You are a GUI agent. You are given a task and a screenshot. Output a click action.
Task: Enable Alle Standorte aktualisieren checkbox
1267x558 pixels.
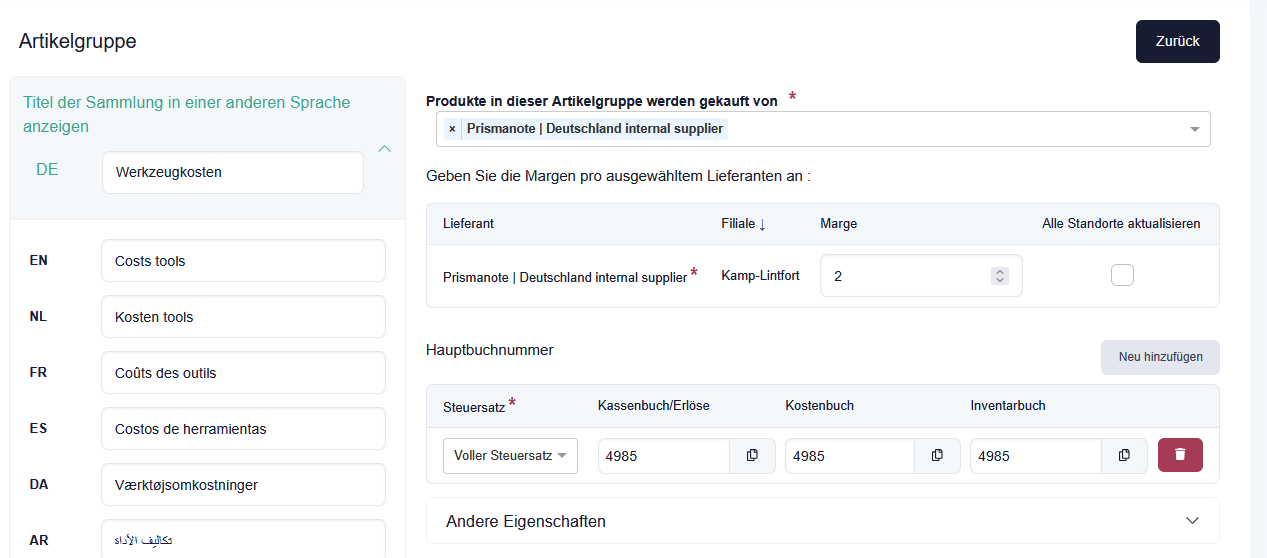1122,275
